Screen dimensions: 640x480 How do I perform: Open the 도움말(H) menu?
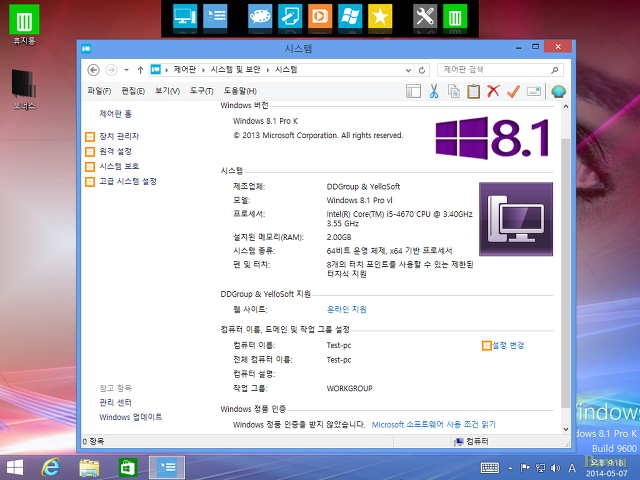coord(240,91)
